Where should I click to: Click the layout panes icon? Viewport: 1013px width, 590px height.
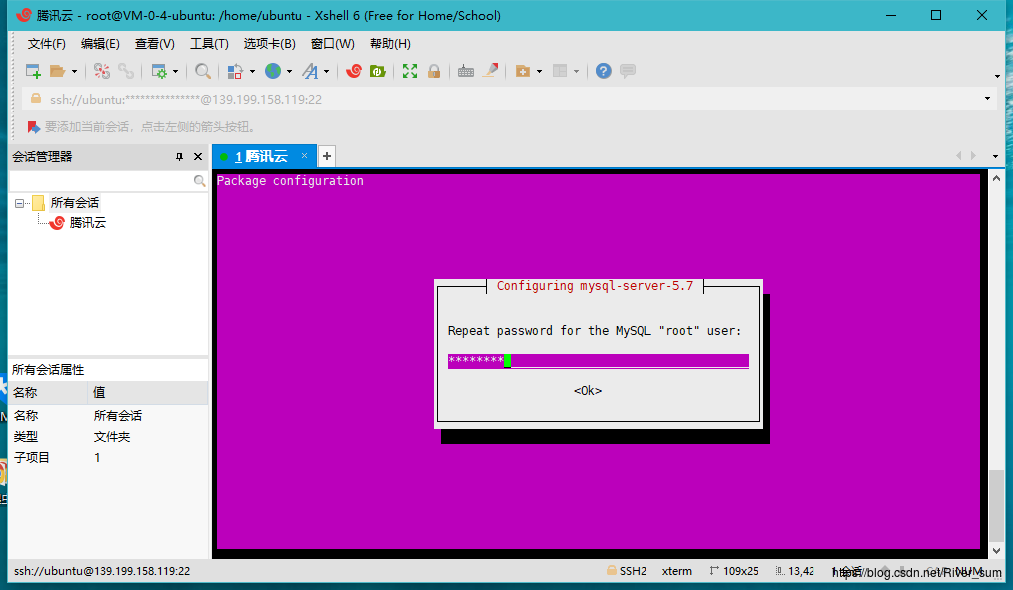coord(560,71)
